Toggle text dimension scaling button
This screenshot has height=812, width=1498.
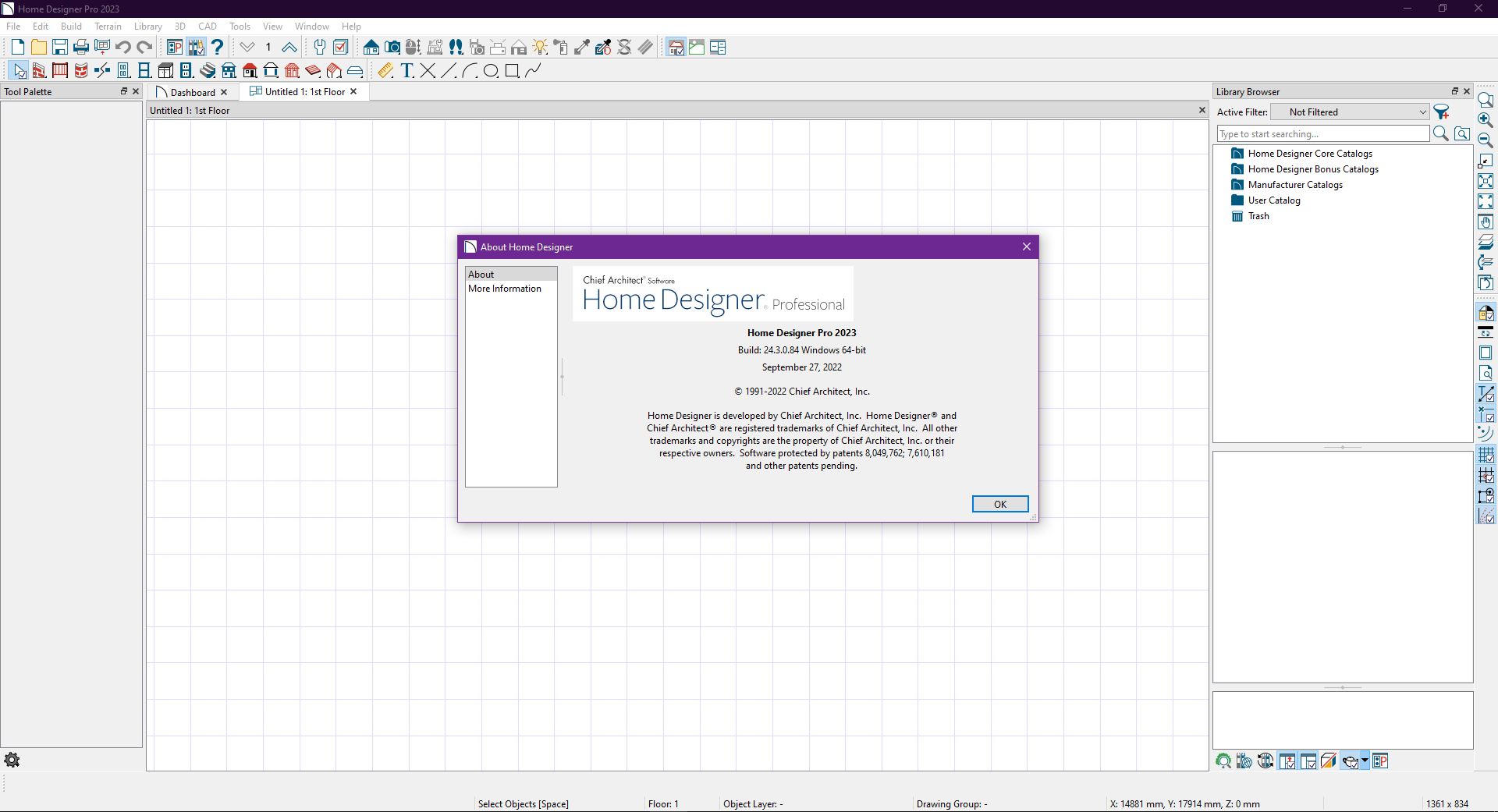pyautogui.click(x=1486, y=394)
